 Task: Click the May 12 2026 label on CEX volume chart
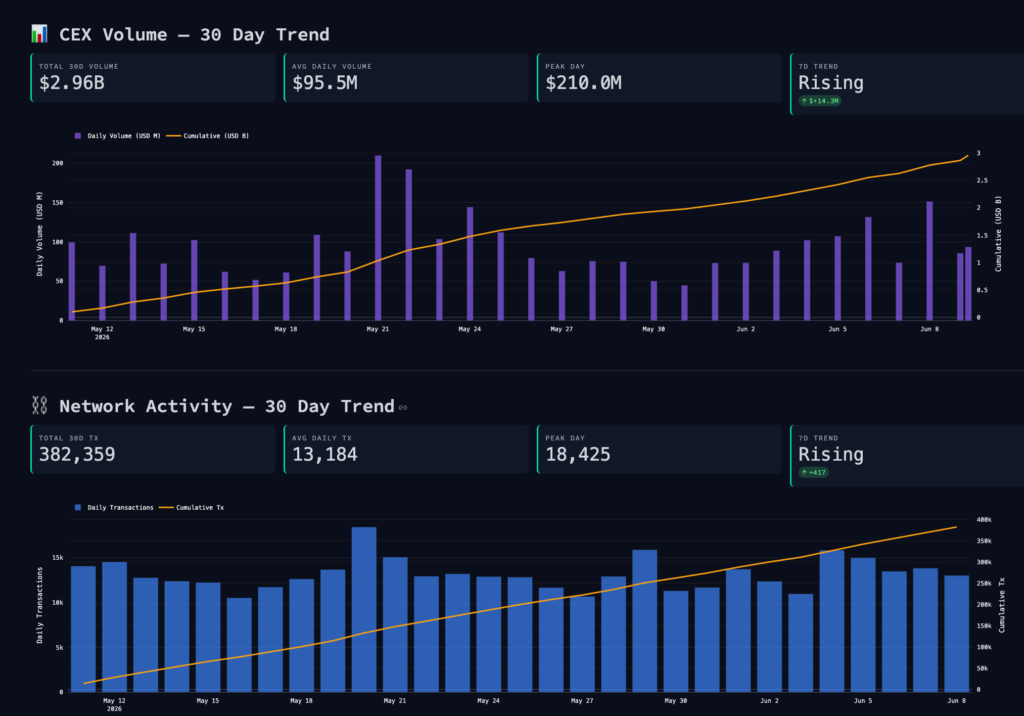[x=102, y=333]
